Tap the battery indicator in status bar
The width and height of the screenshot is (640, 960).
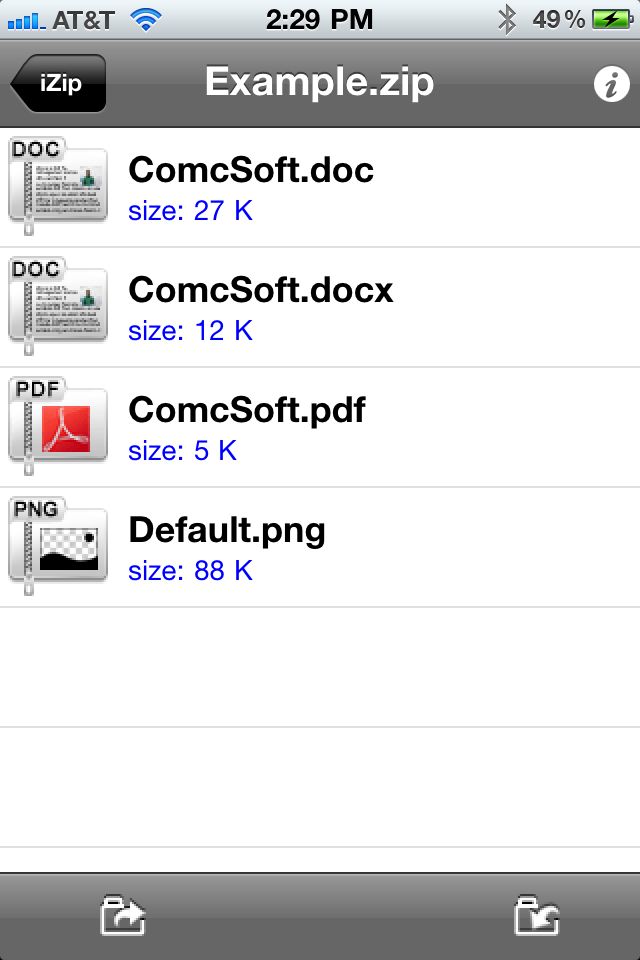[612, 20]
